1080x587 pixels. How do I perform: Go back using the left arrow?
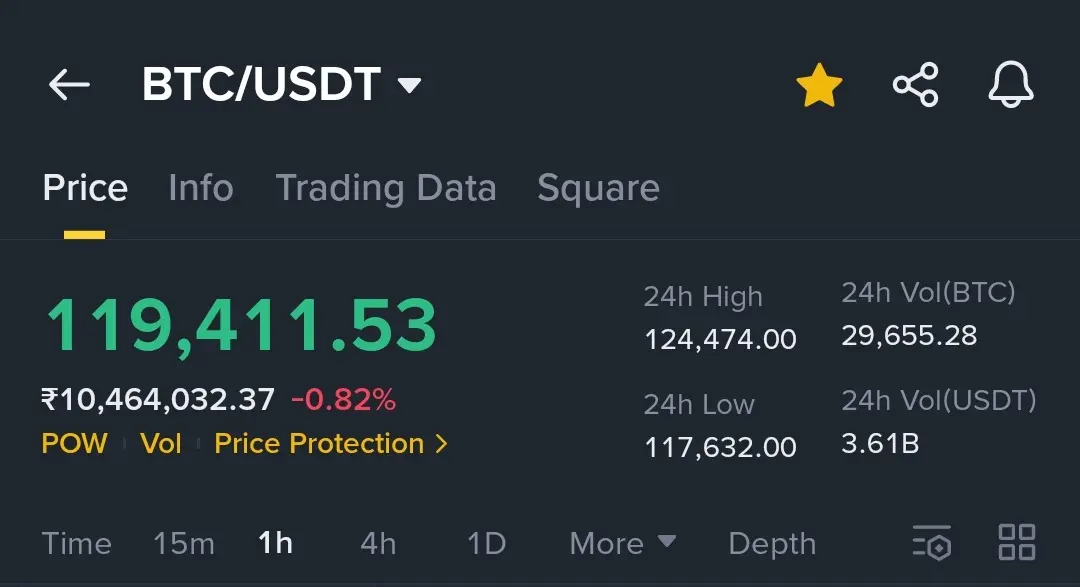coord(69,85)
